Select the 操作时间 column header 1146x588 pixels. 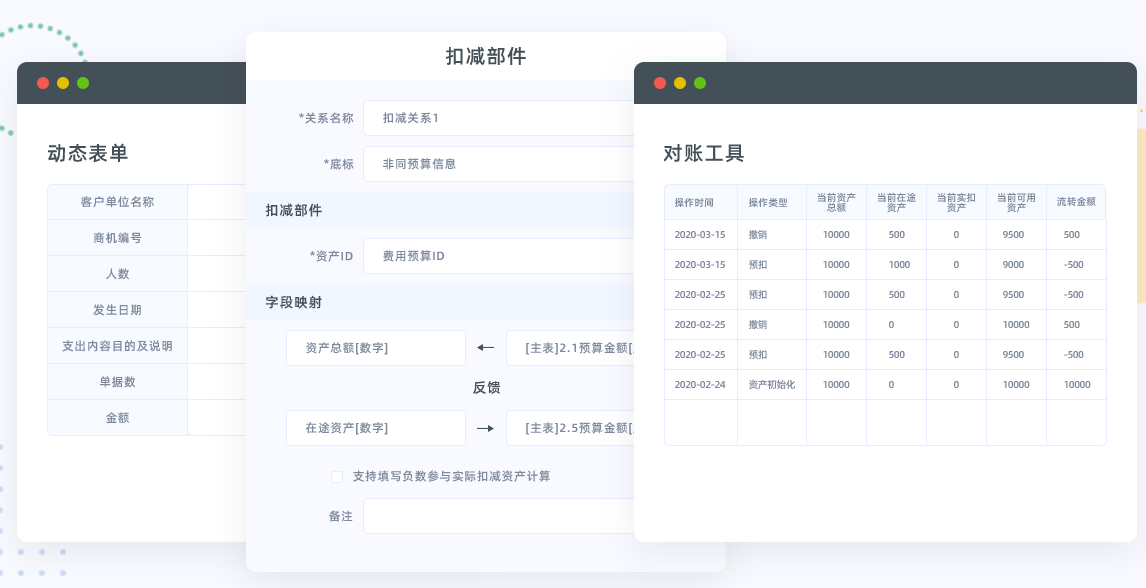tap(700, 201)
